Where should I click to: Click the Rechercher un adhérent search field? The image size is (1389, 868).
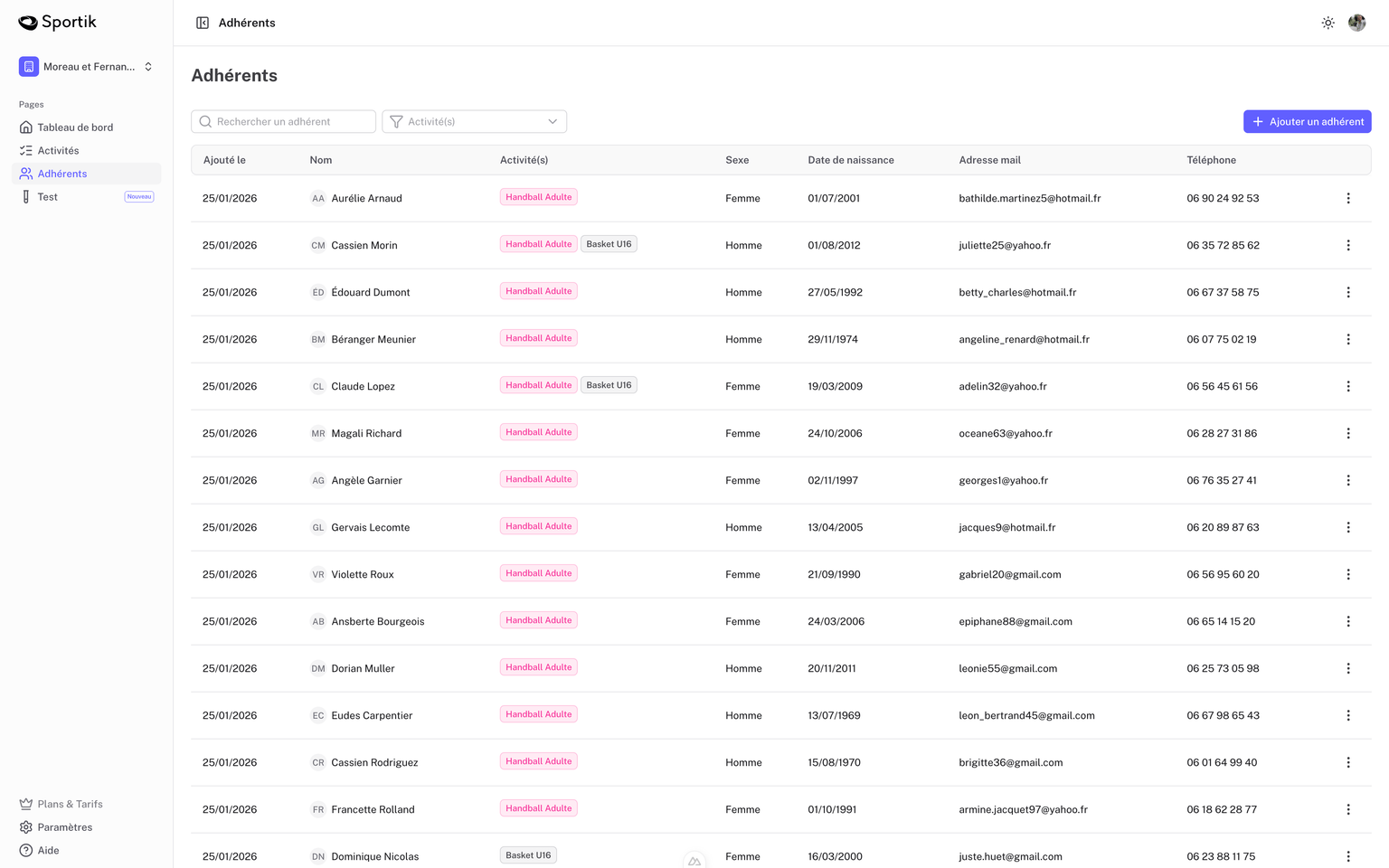(x=283, y=121)
